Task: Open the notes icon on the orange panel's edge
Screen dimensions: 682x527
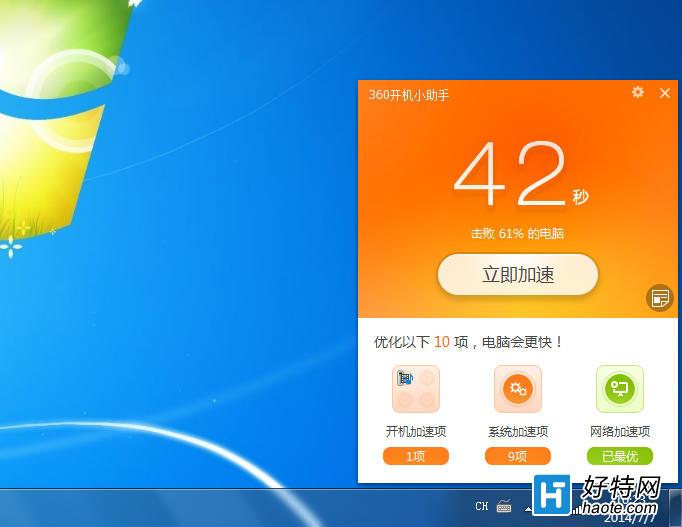Action: pyautogui.click(x=659, y=298)
